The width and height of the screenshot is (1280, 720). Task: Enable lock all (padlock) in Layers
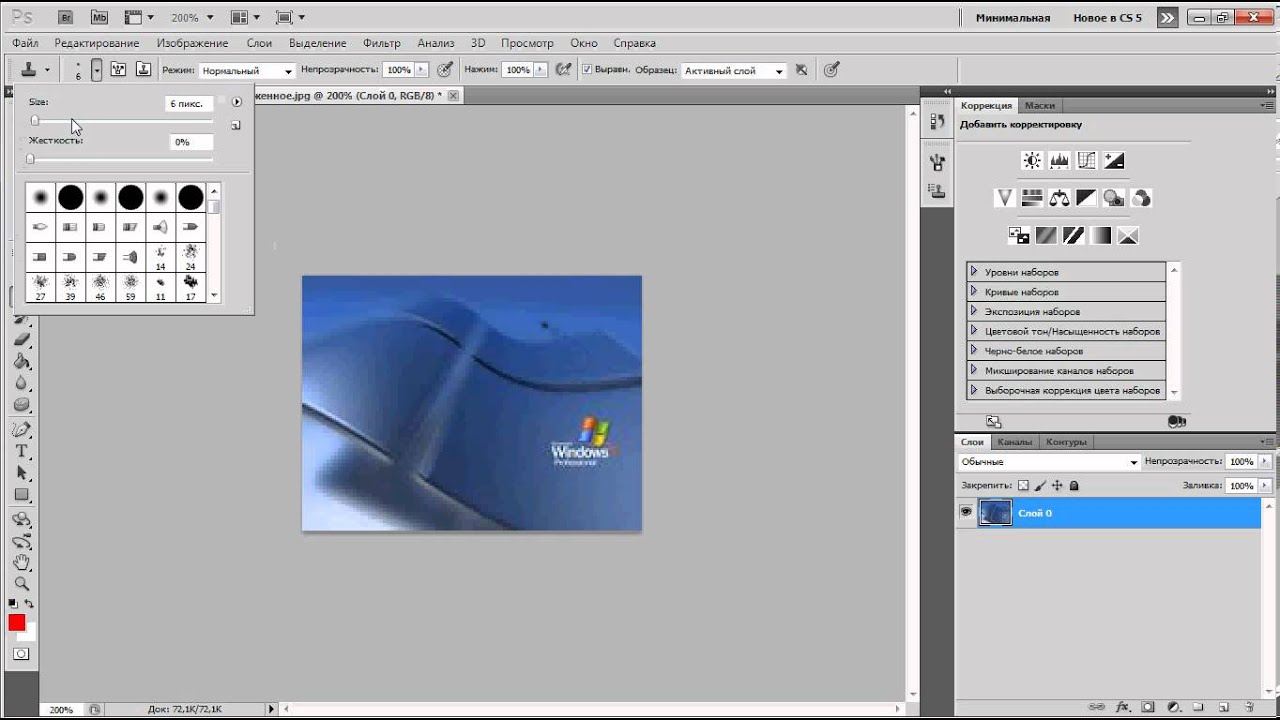pos(1074,485)
